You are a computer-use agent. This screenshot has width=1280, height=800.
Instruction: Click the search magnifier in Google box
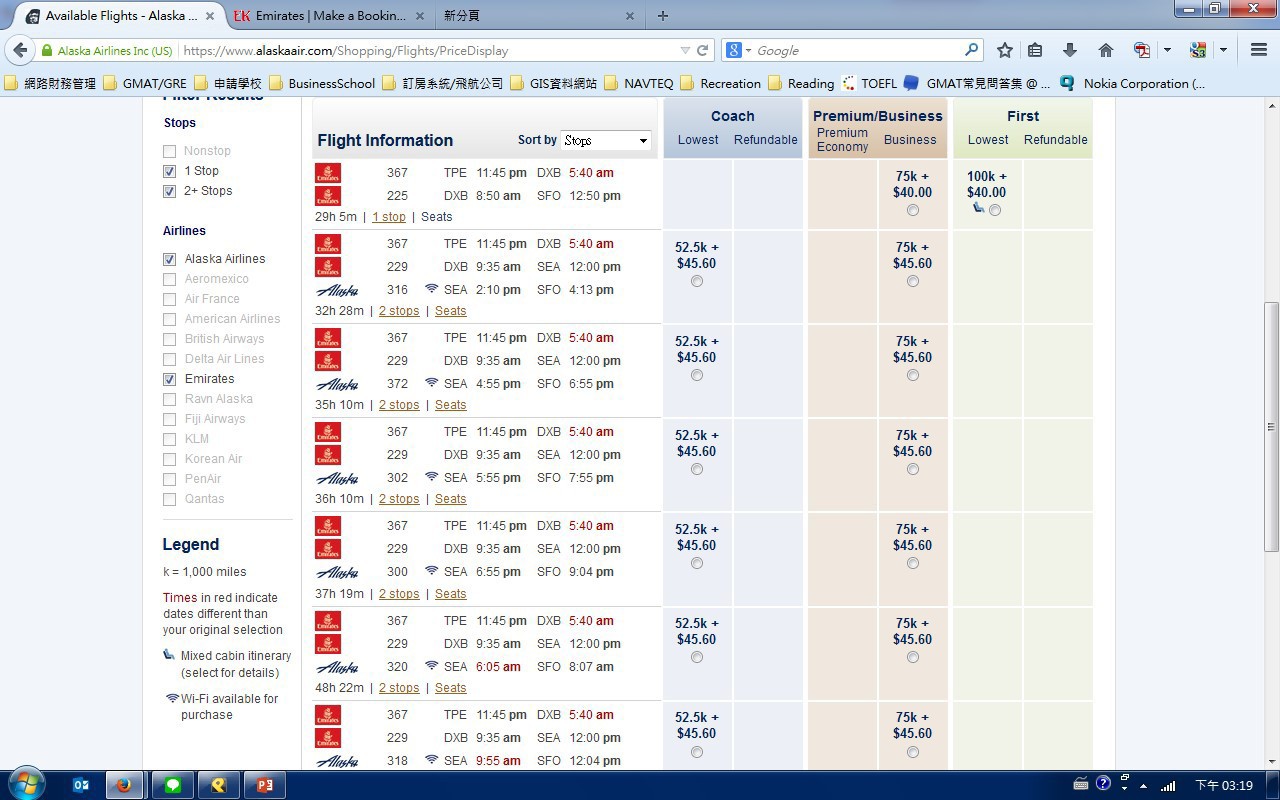971,50
